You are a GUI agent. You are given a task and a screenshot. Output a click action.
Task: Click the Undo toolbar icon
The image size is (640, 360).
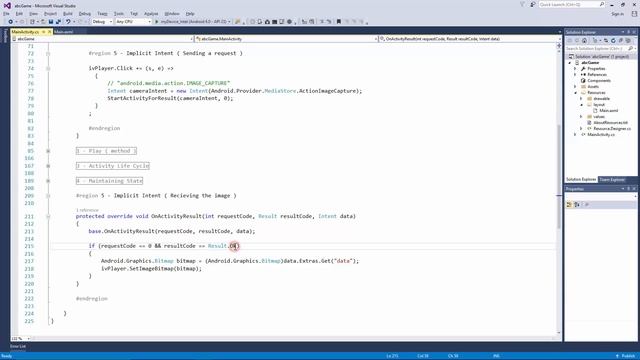coord(68,22)
